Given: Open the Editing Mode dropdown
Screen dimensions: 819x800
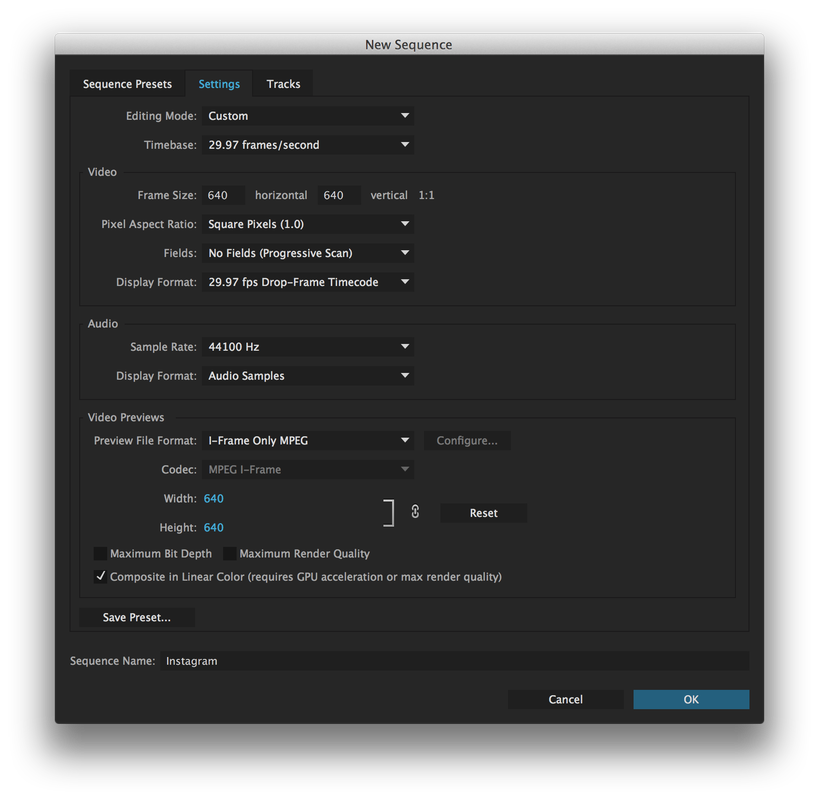Looking at the screenshot, I should pyautogui.click(x=308, y=116).
